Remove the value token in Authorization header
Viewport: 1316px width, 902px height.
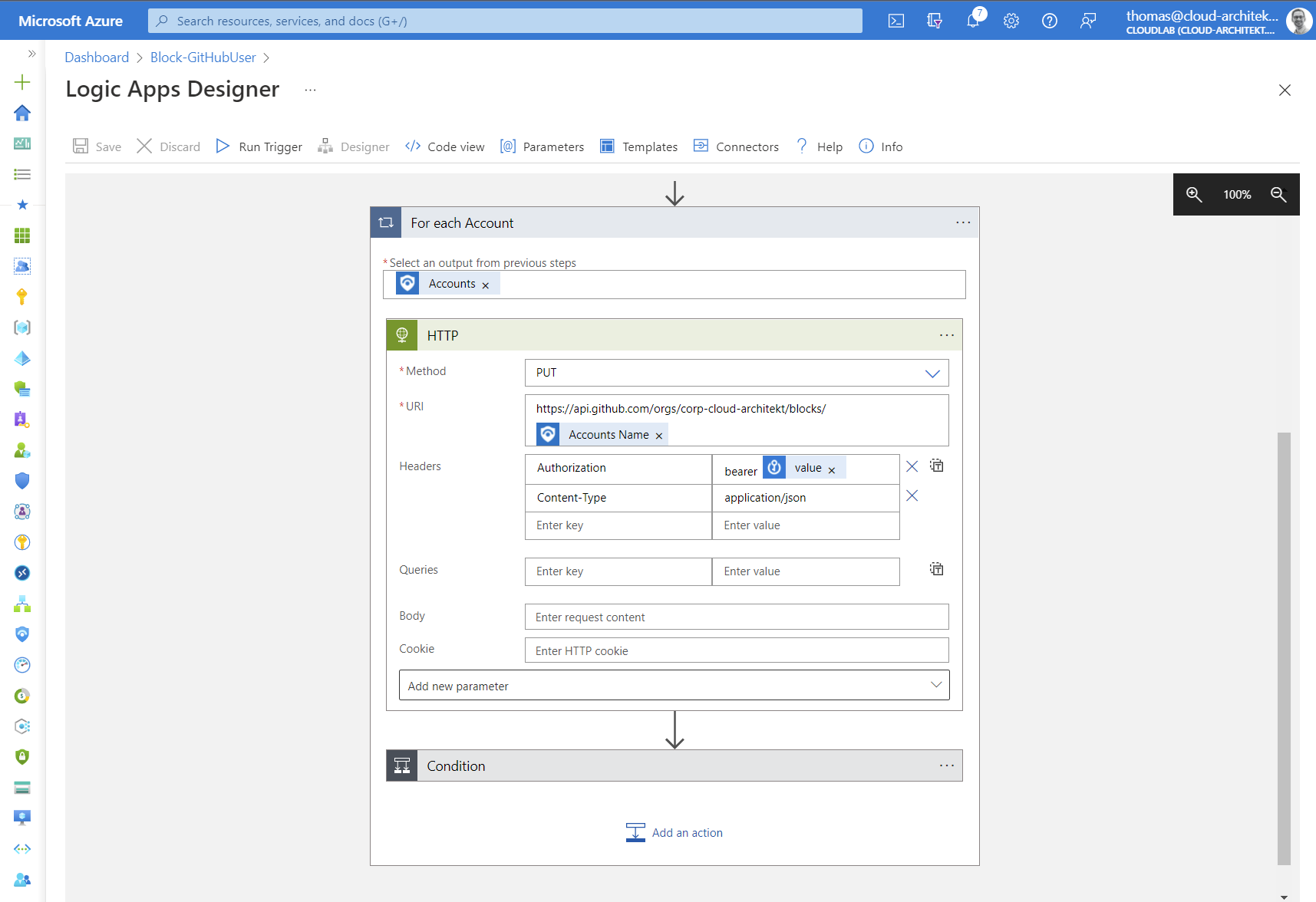point(832,470)
